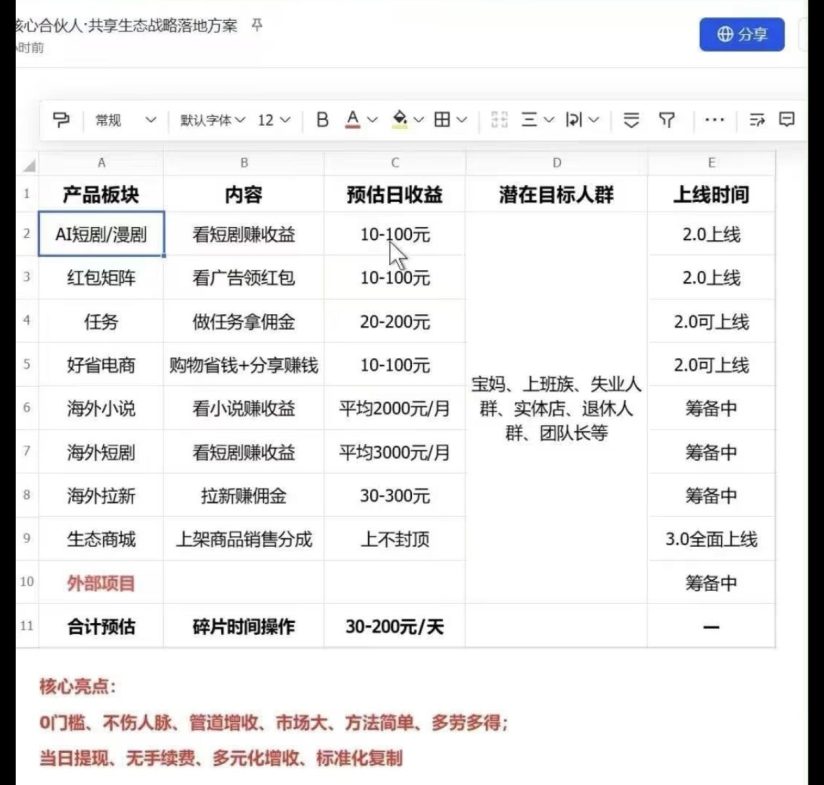Click the 购物省钱+分享赚钱 cell
The image size is (824, 785).
point(244,365)
